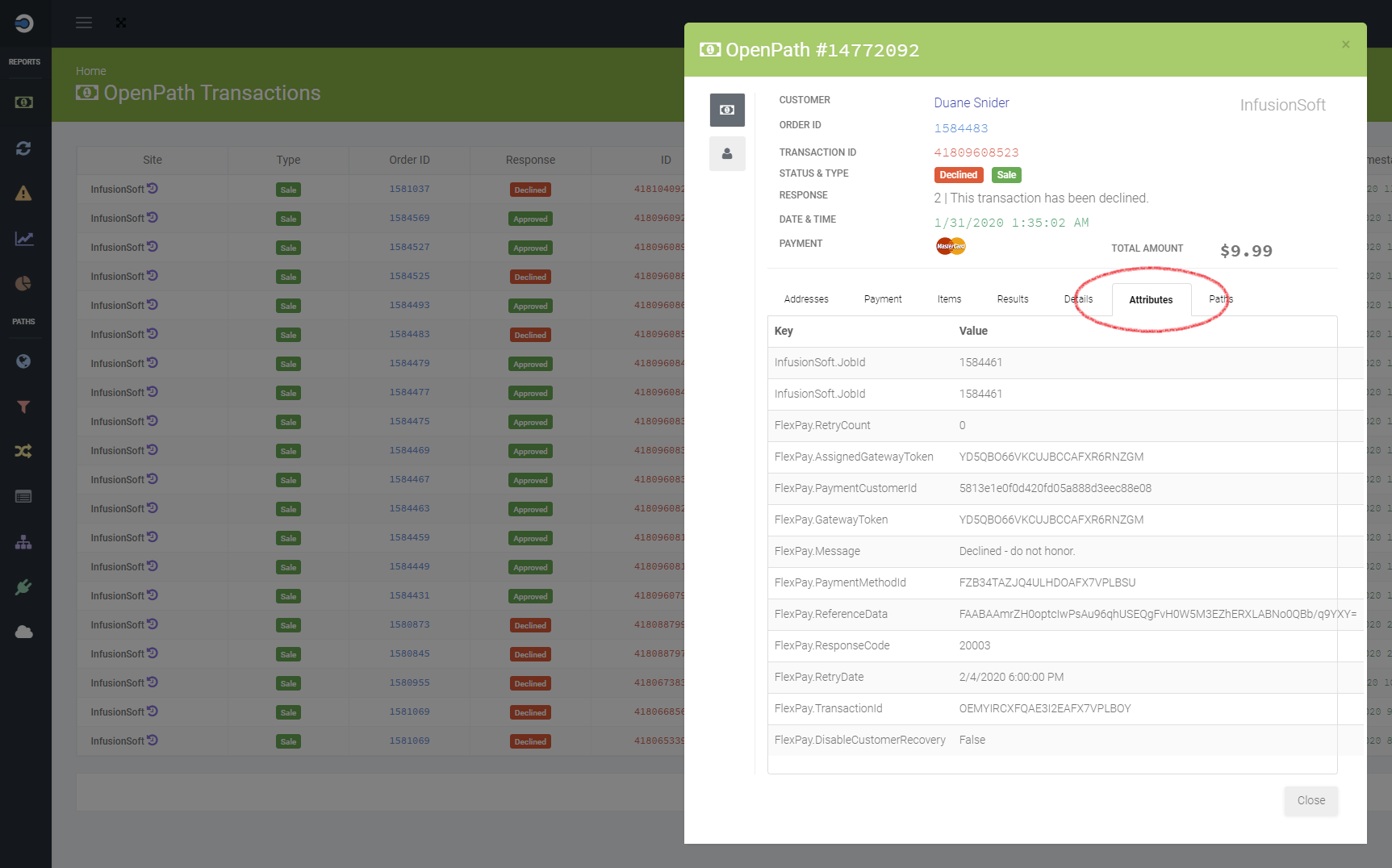
Task: Open order 1581037 in transactions table
Action: click(x=409, y=189)
